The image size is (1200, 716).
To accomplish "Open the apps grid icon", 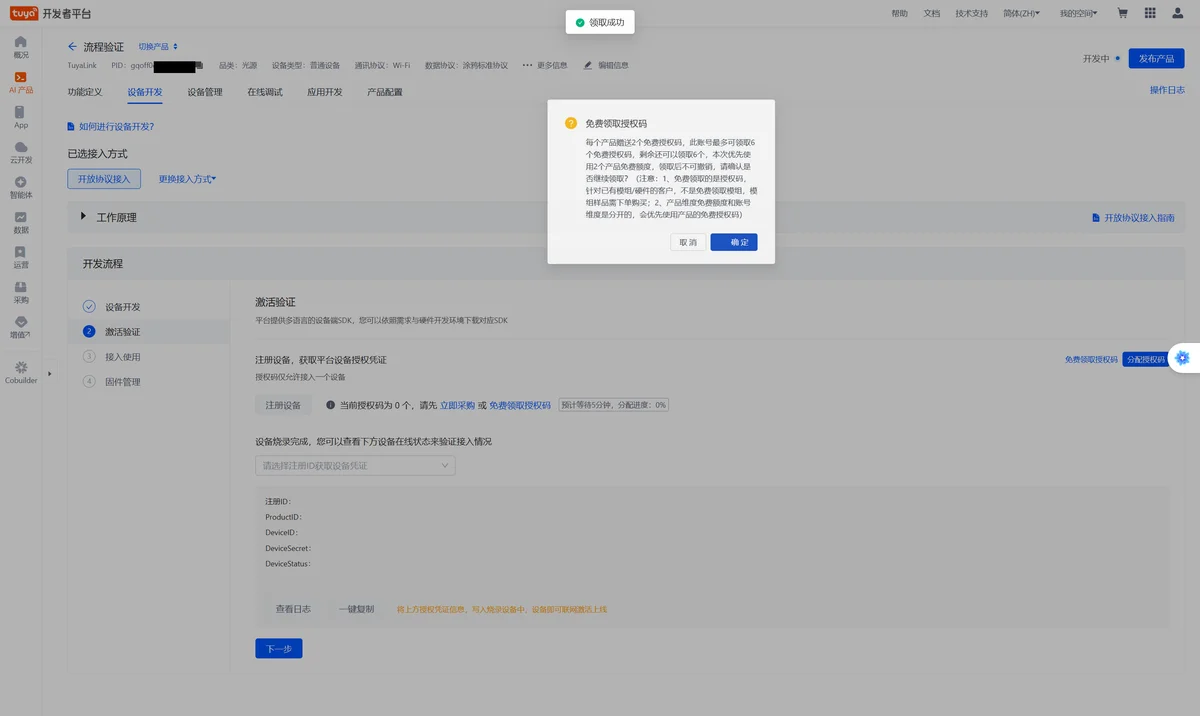I will (x=1150, y=13).
